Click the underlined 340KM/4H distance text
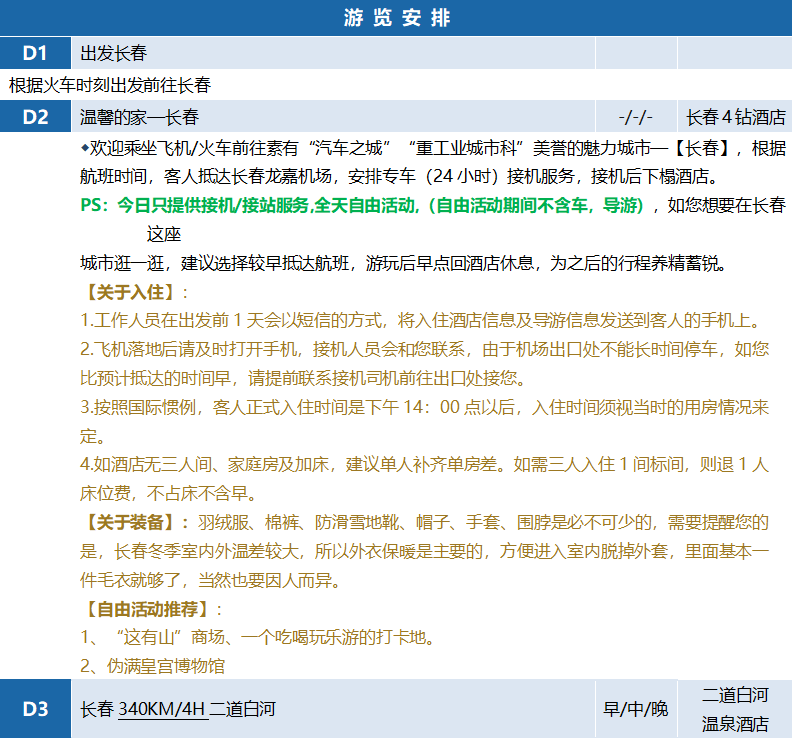The image size is (792, 738). pos(162,710)
